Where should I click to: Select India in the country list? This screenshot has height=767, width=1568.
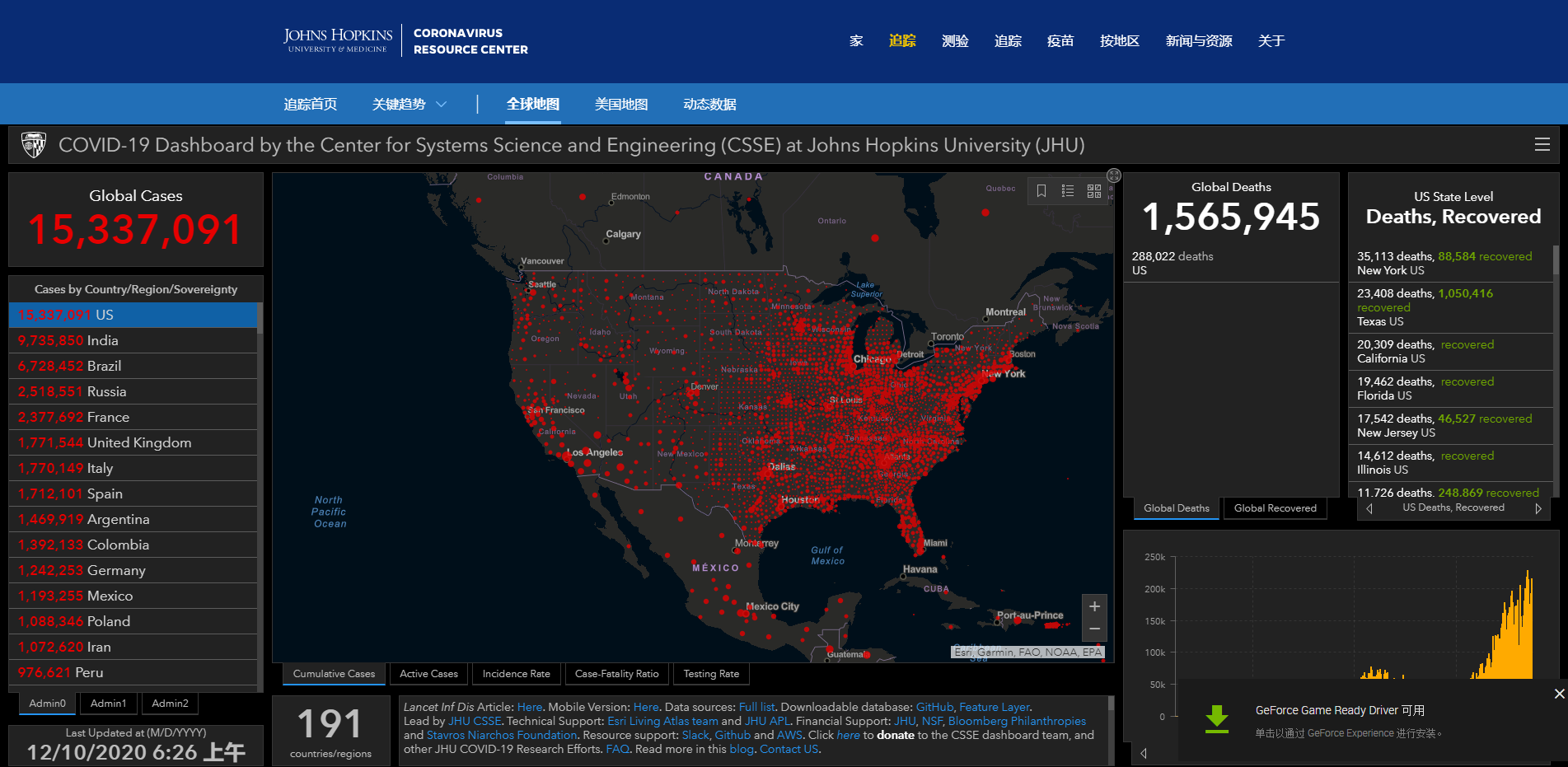pyautogui.click(x=133, y=340)
